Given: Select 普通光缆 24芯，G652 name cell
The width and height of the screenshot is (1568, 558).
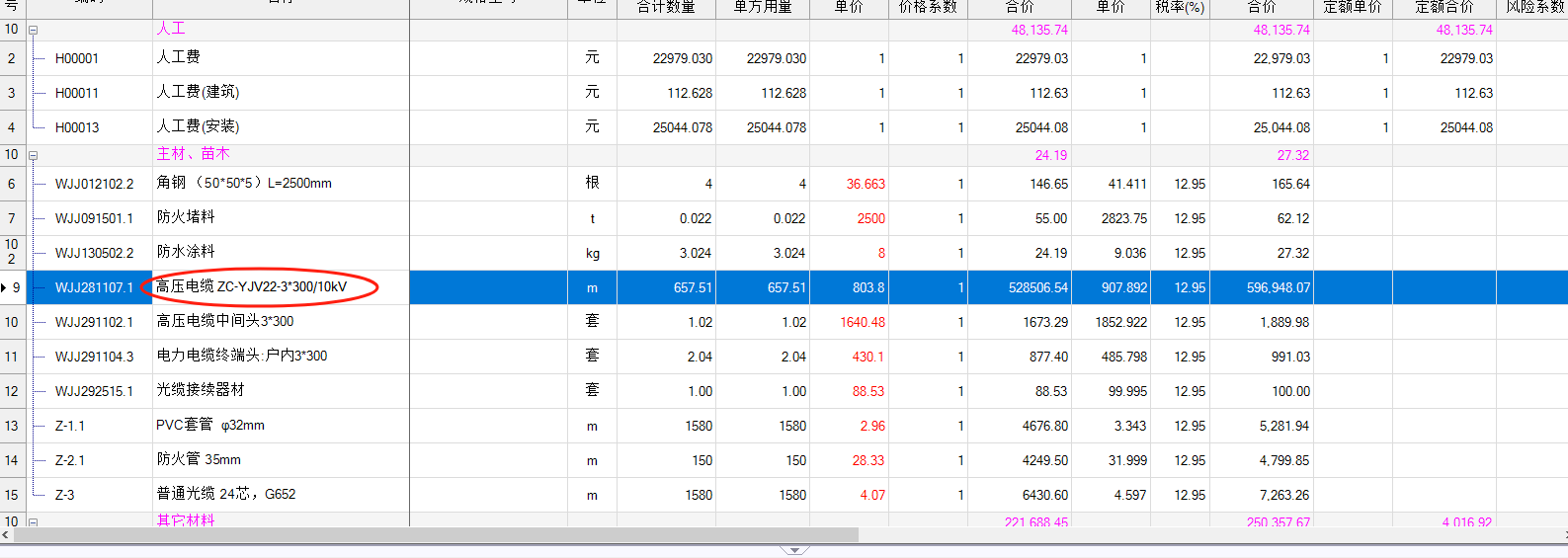Looking at the screenshot, I should (226, 494).
